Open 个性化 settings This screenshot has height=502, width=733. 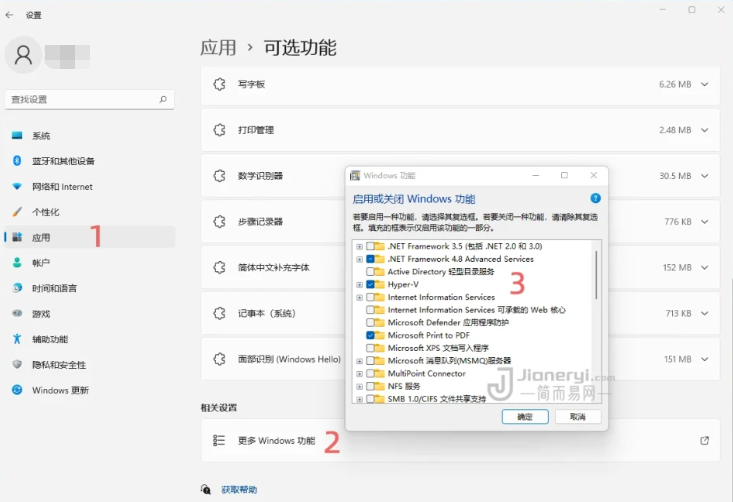89,212
